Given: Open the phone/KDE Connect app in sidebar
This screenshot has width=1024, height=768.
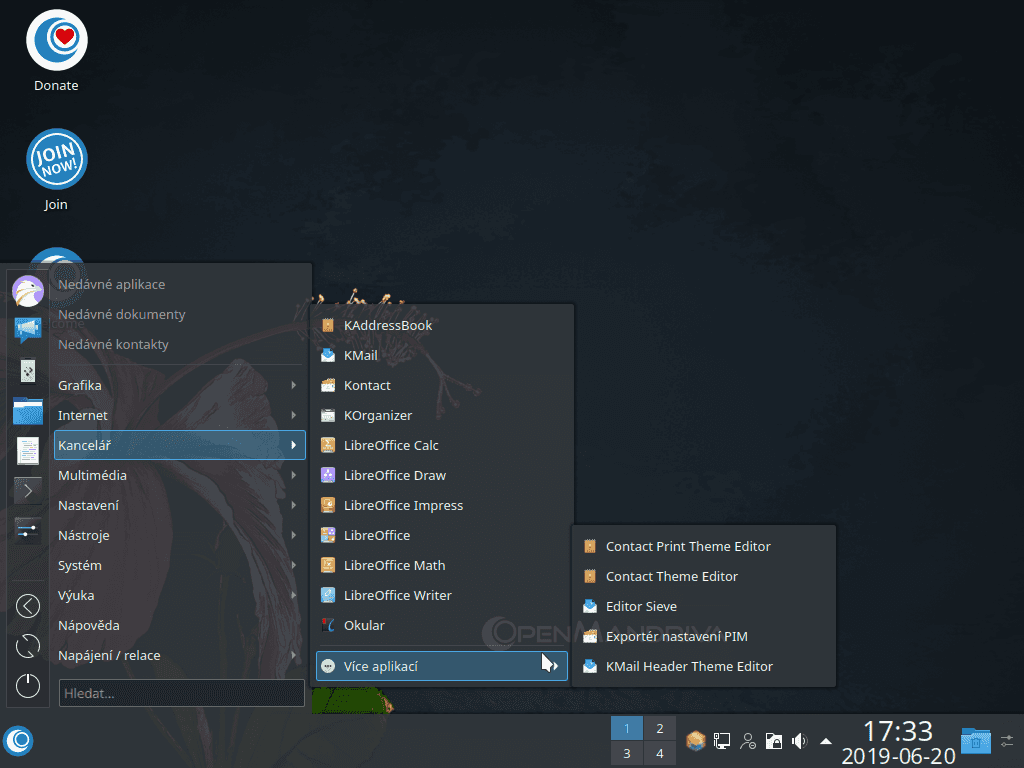Looking at the screenshot, I should pyautogui.click(x=27, y=369).
